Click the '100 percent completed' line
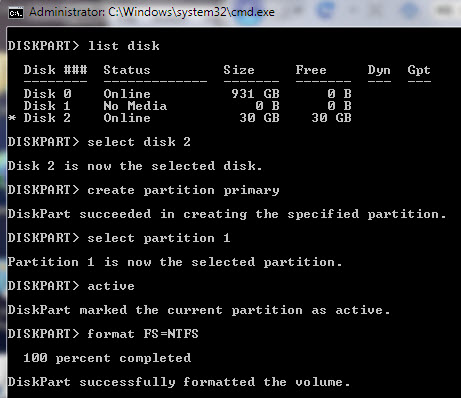Image resolution: width=461 pixels, height=398 pixels. pyautogui.click(x=107, y=359)
